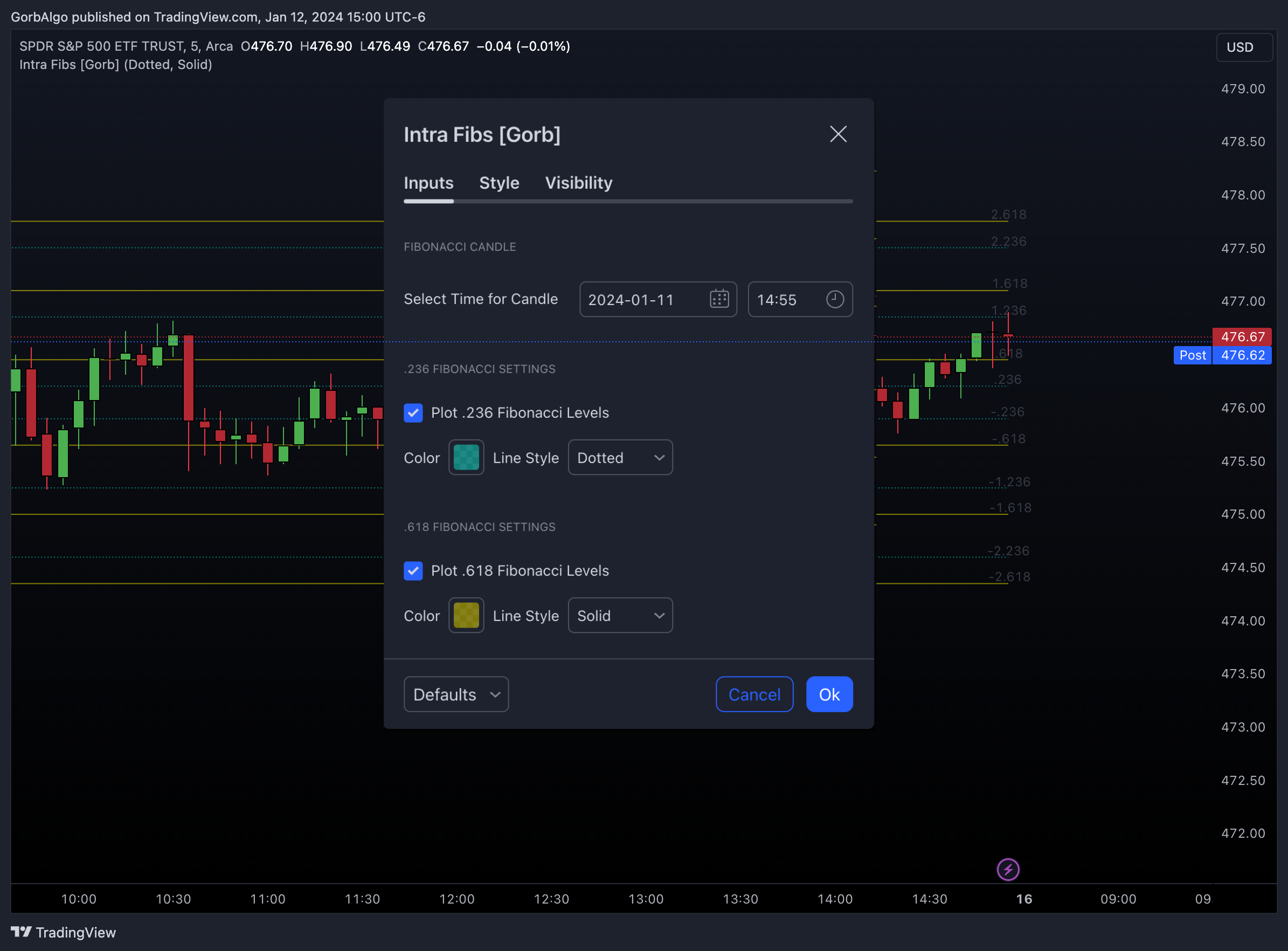
Task: Edit the 2024-01-11 date field
Action: coord(658,299)
